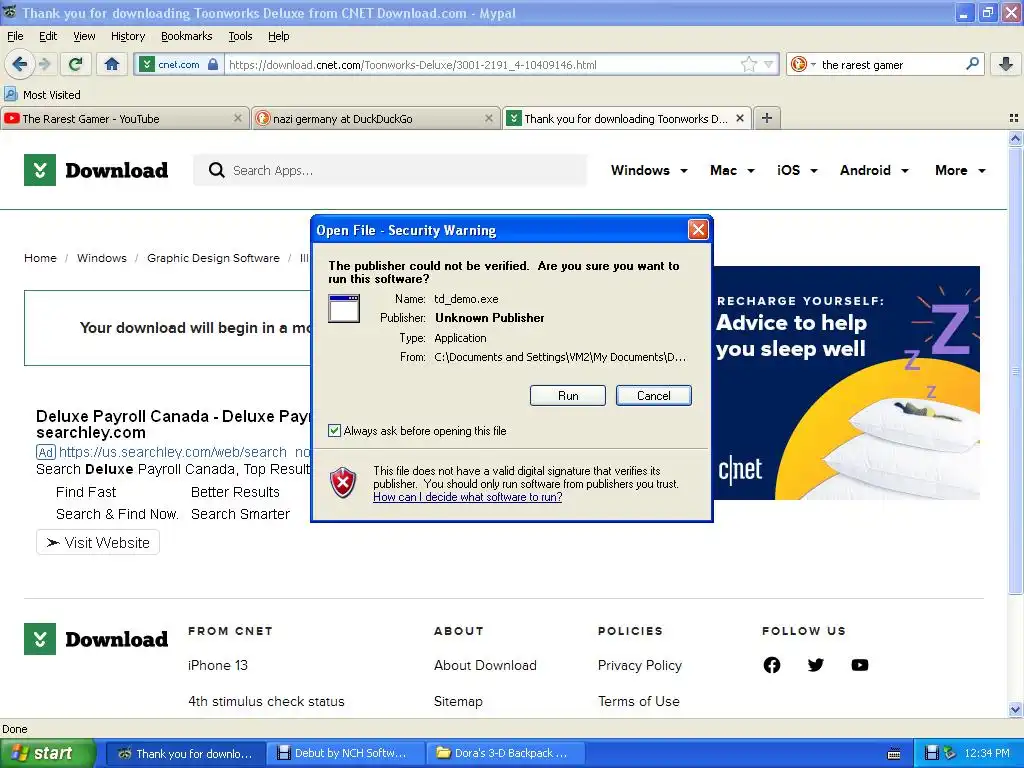Go to the home page icon
The height and width of the screenshot is (768, 1024).
point(112,64)
